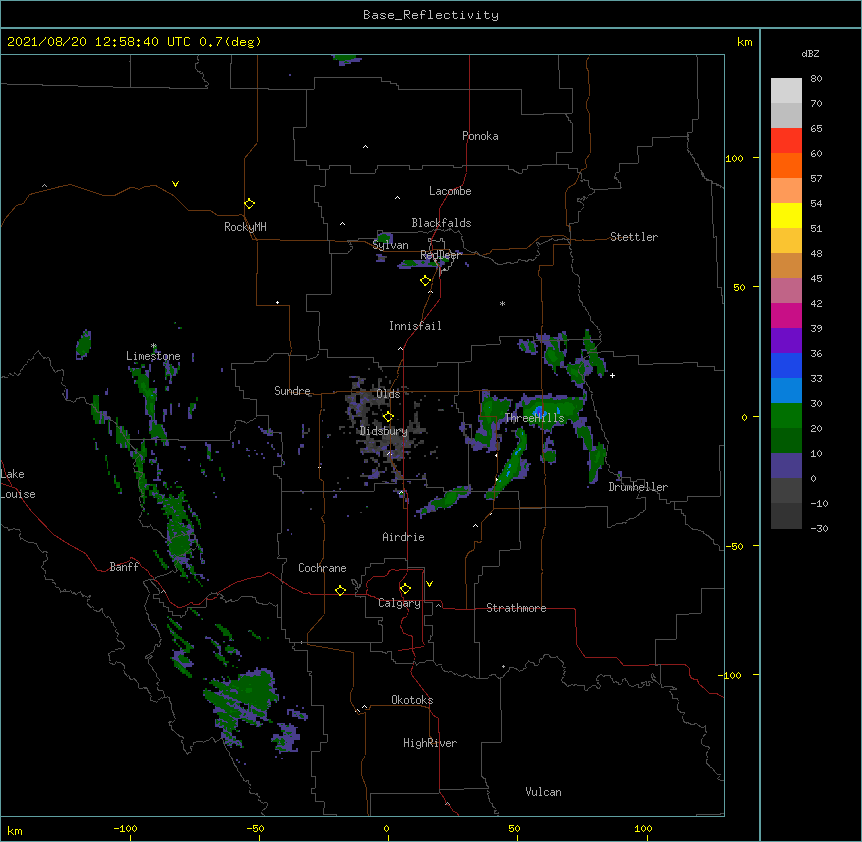This screenshot has width=862, height=842.
Task: Click the Blackfalds city label
Action: tap(441, 223)
